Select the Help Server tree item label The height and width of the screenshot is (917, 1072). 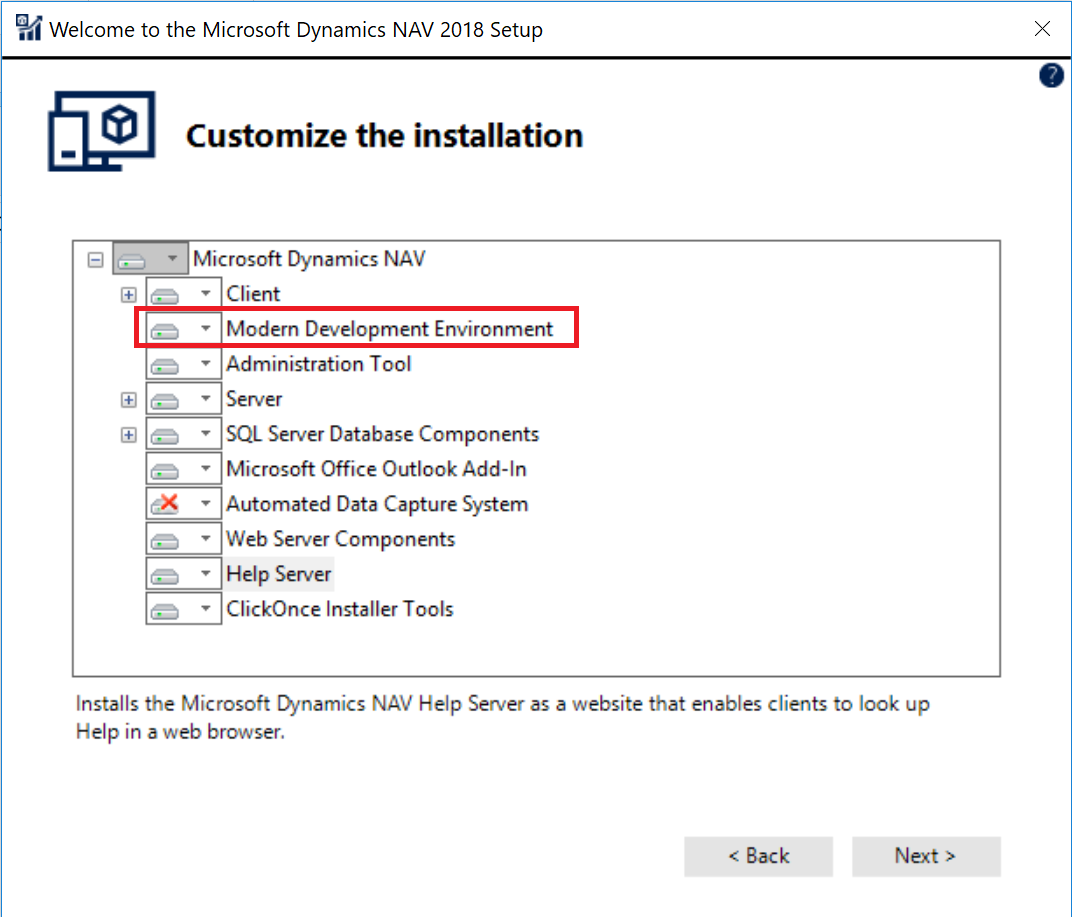[278, 573]
